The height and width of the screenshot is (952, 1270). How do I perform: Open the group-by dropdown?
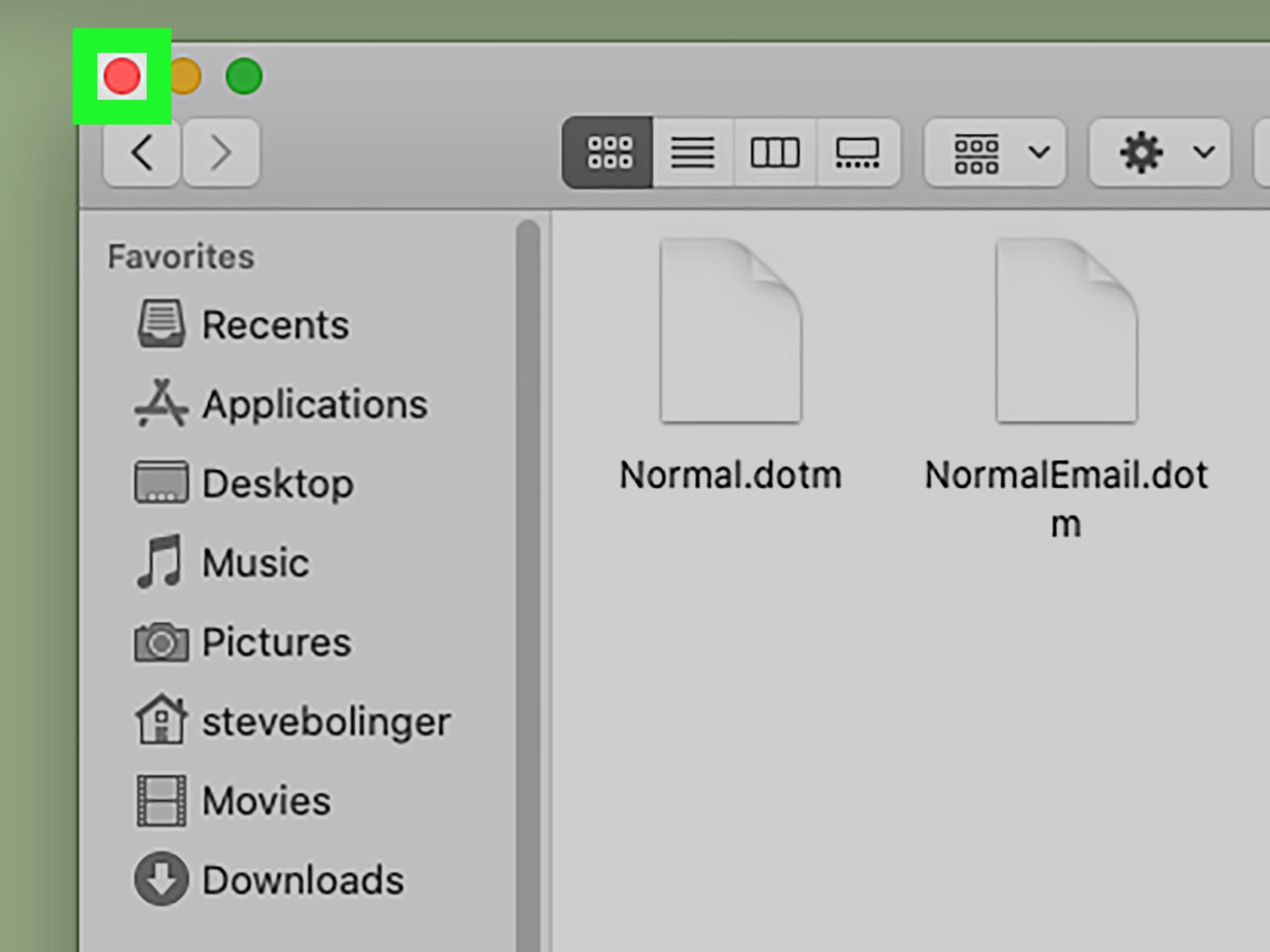(x=994, y=153)
